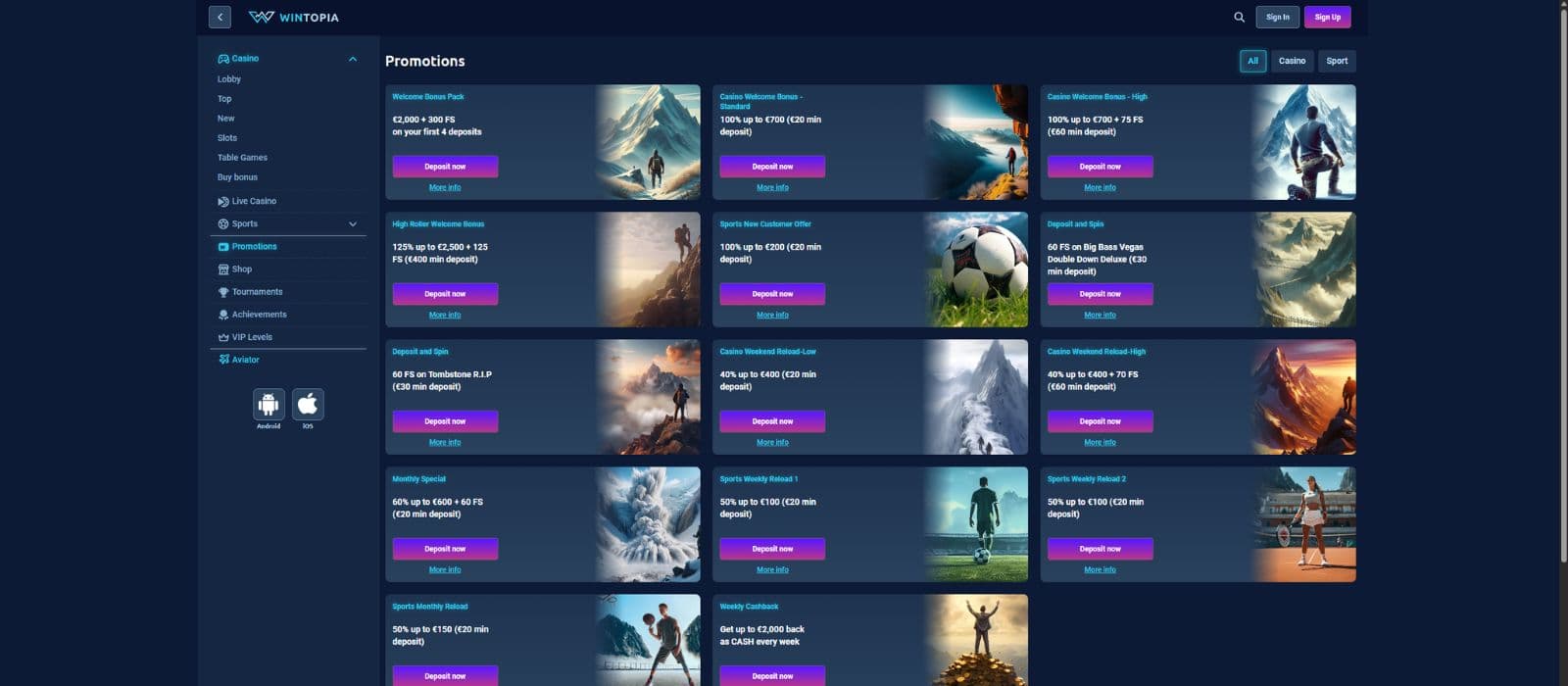
Task: Filter promotions by Sport tab
Action: pyautogui.click(x=1337, y=61)
